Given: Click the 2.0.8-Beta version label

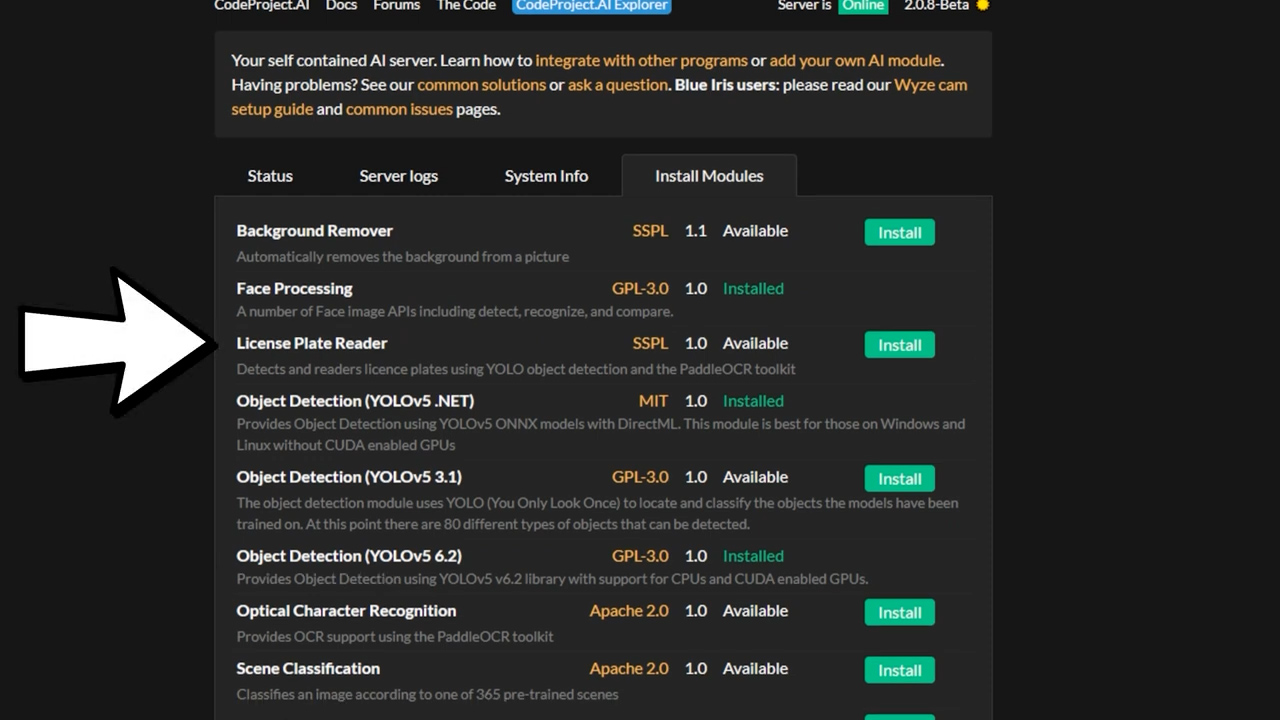Looking at the screenshot, I should (936, 5).
